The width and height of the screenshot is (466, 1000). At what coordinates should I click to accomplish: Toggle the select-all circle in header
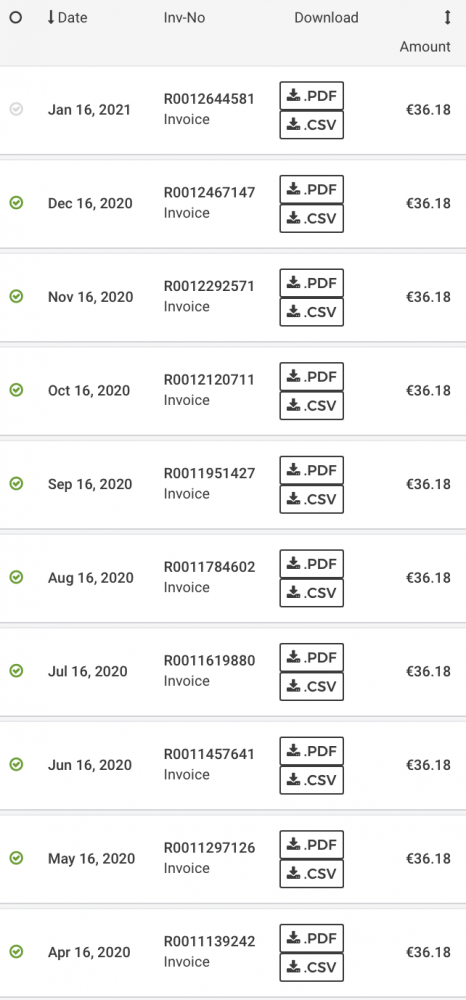(16, 18)
